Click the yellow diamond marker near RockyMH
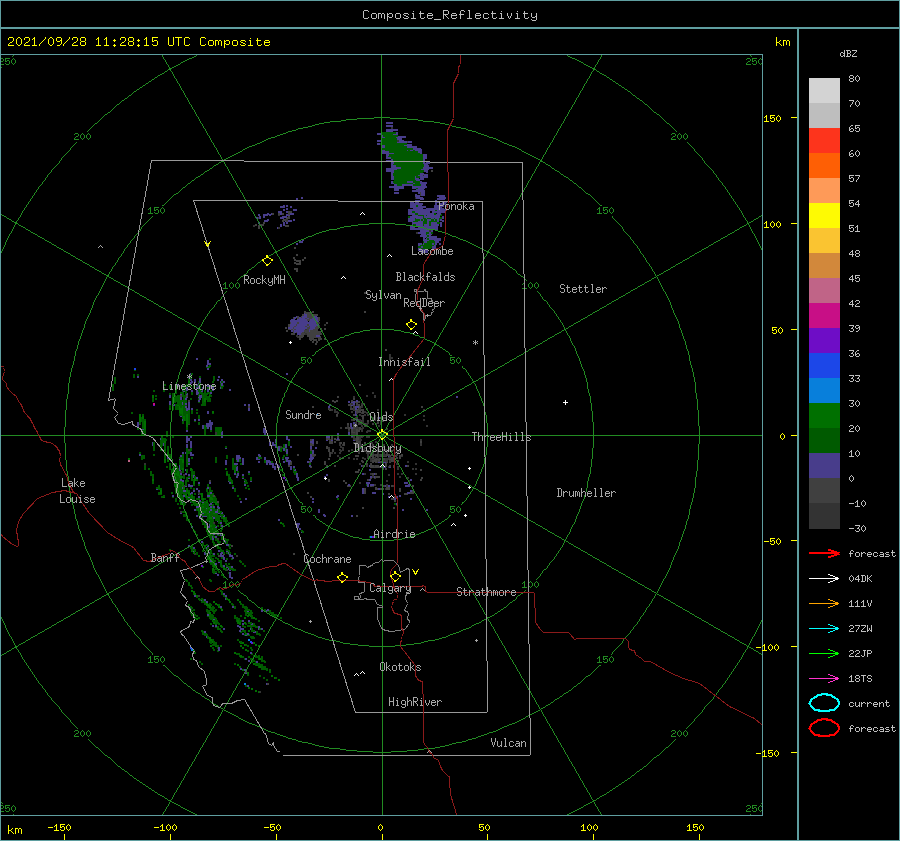Image resolution: width=900 pixels, height=841 pixels. (x=267, y=261)
